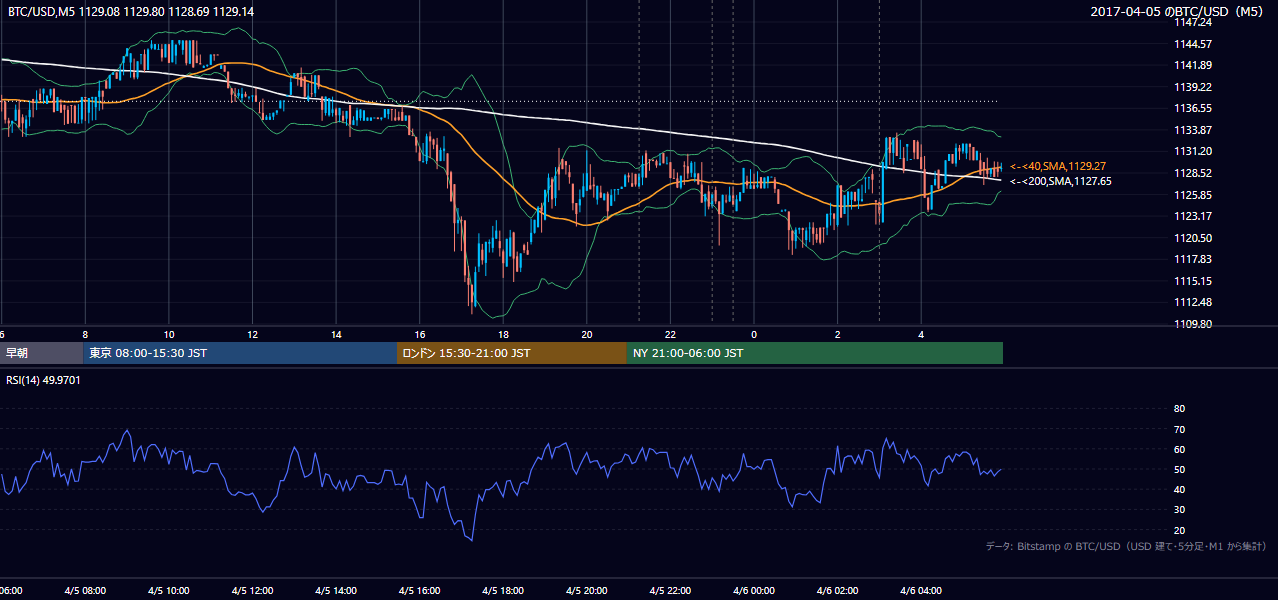Select the 1125.85 price axis label
Viewport: 1278px width, 600px height.
(1194, 195)
